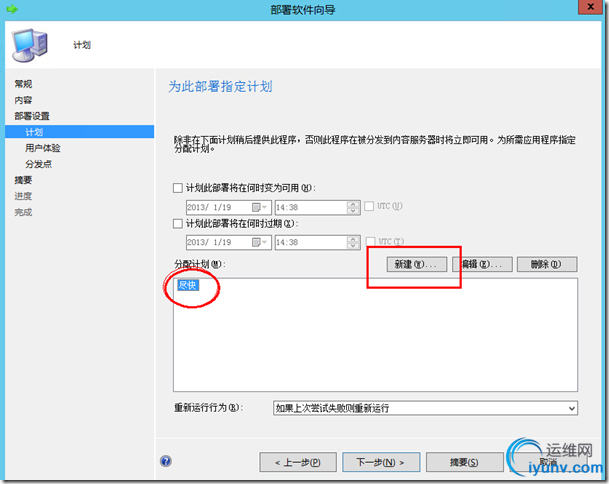This screenshot has width=609, height=484.
Task: Expand the 重新运行行为 dropdown
Action: [x=571, y=408]
